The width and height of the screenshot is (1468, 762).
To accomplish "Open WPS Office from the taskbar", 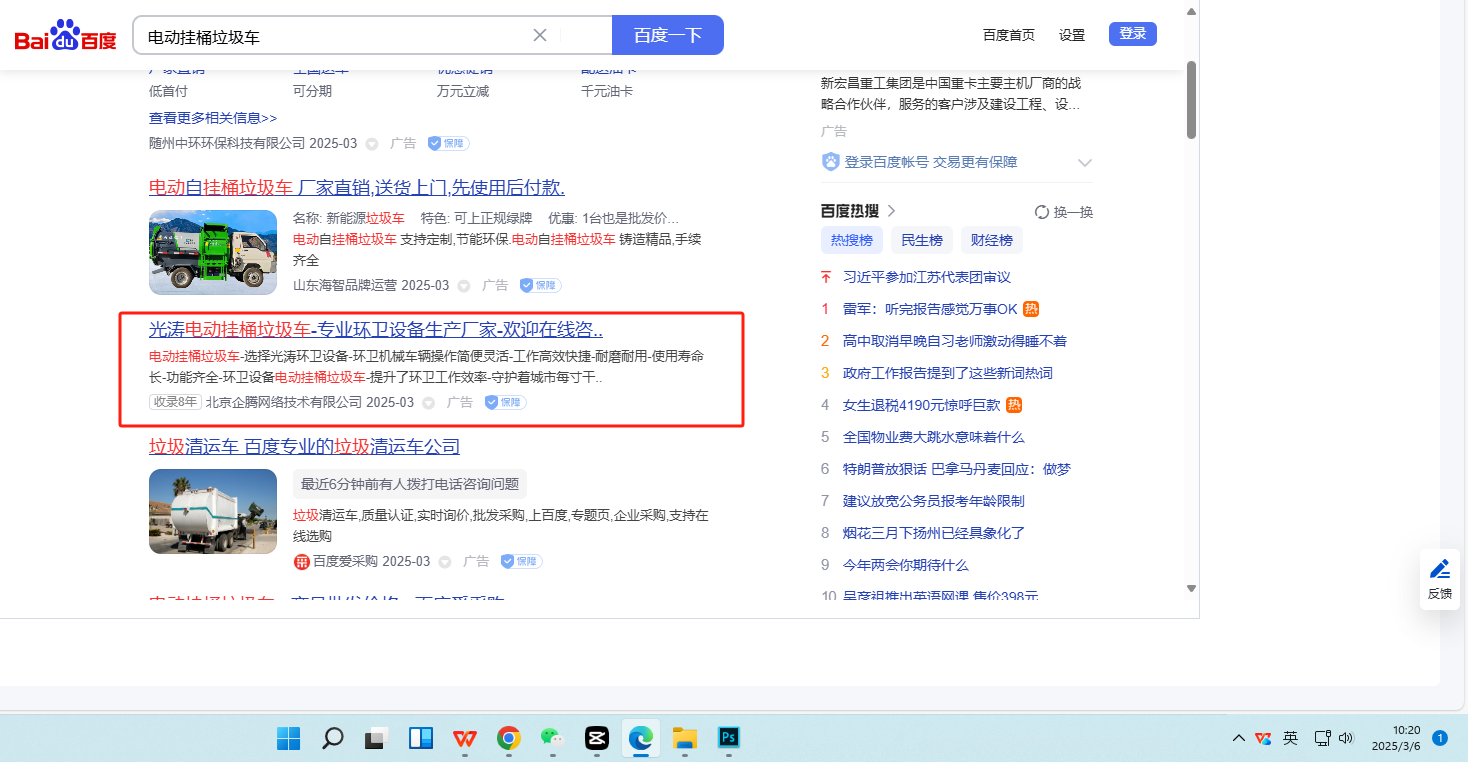I will pyautogui.click(x=465, y=739).
